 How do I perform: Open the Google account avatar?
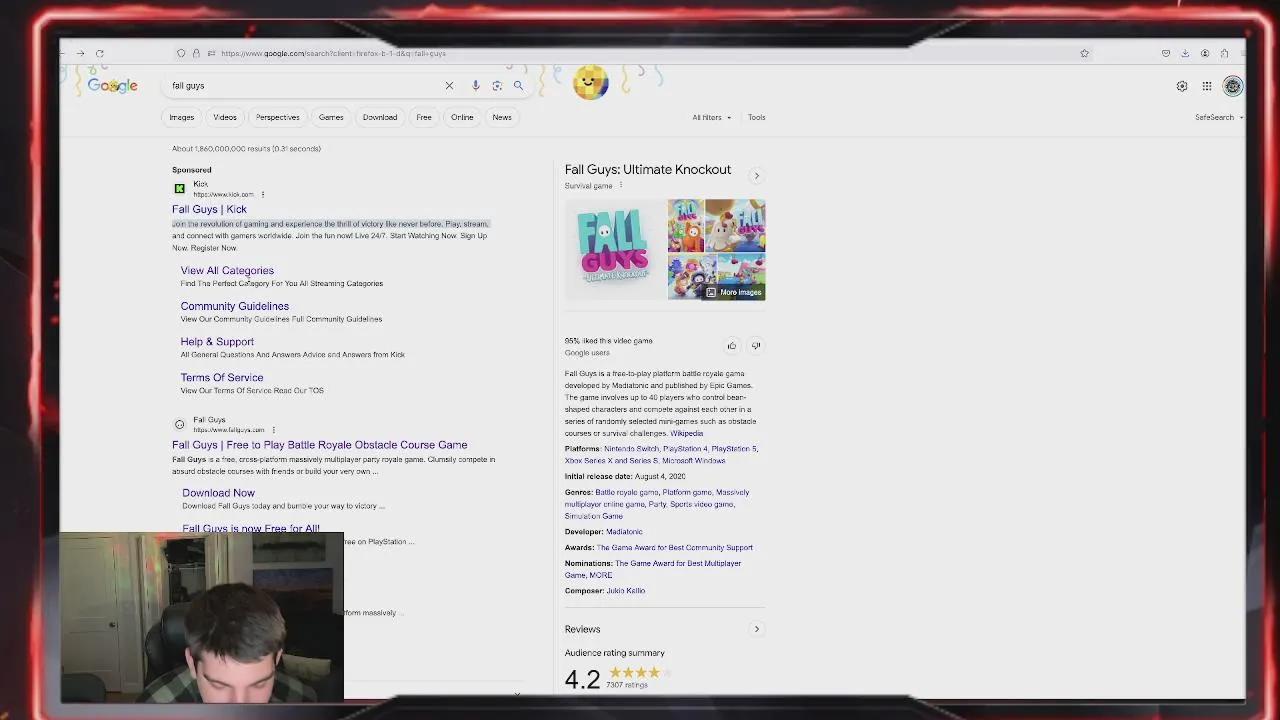coord(1233,86)
